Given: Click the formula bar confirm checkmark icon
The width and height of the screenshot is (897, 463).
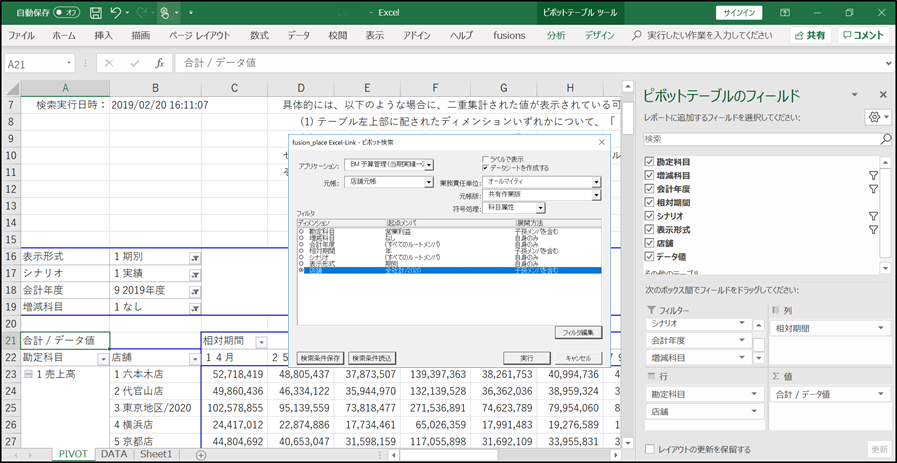Looking at the screenshot, I should point(135,64).
